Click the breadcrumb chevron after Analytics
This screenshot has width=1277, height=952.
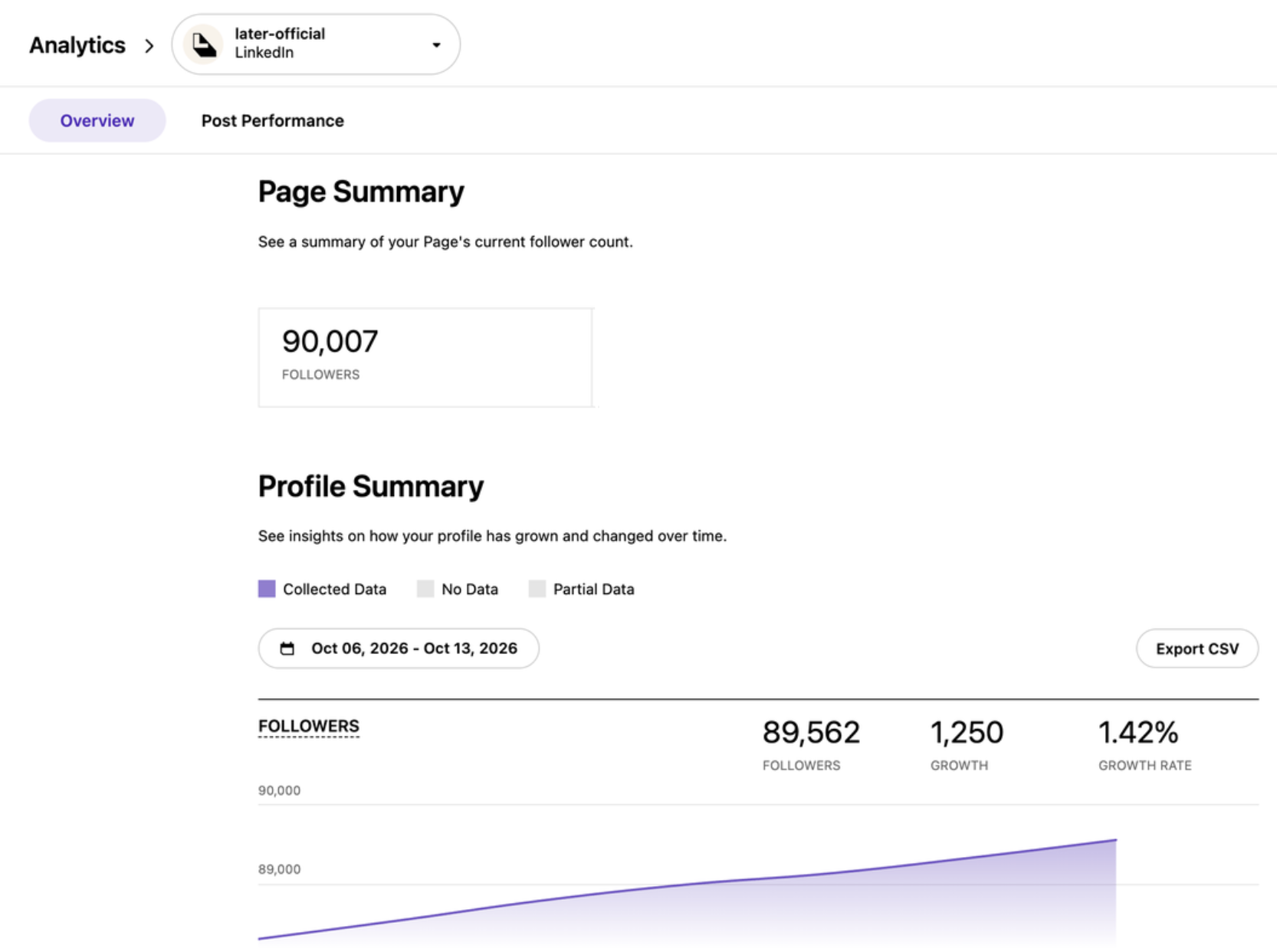coord(149,46)
